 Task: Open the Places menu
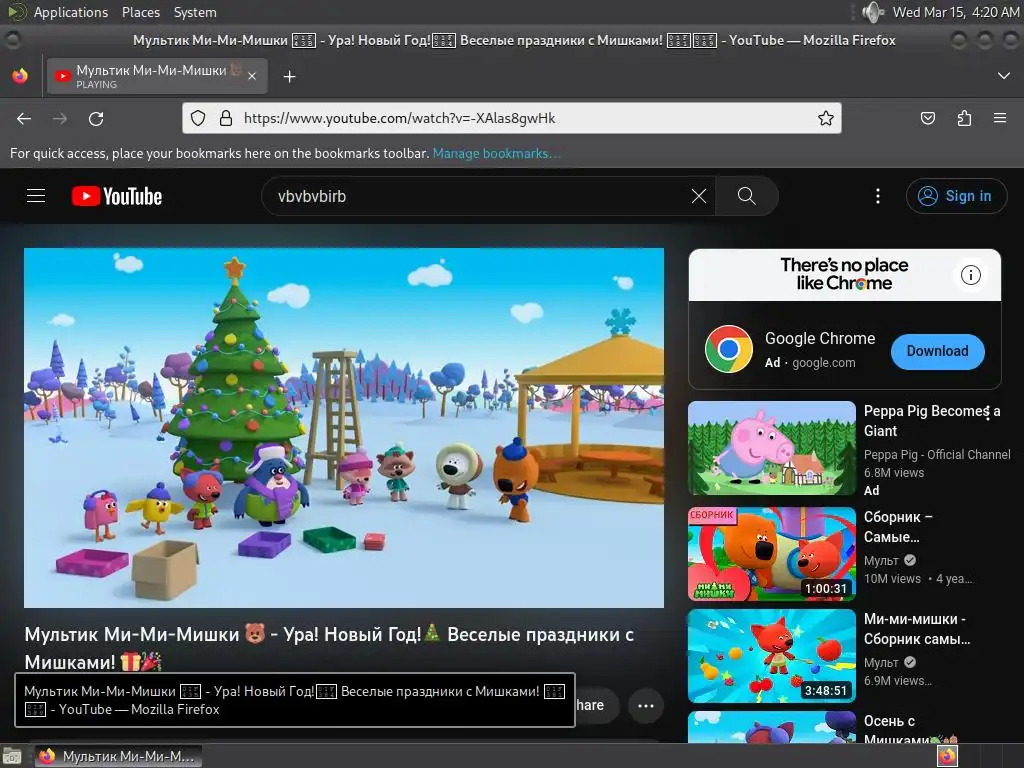click(140, 12)
